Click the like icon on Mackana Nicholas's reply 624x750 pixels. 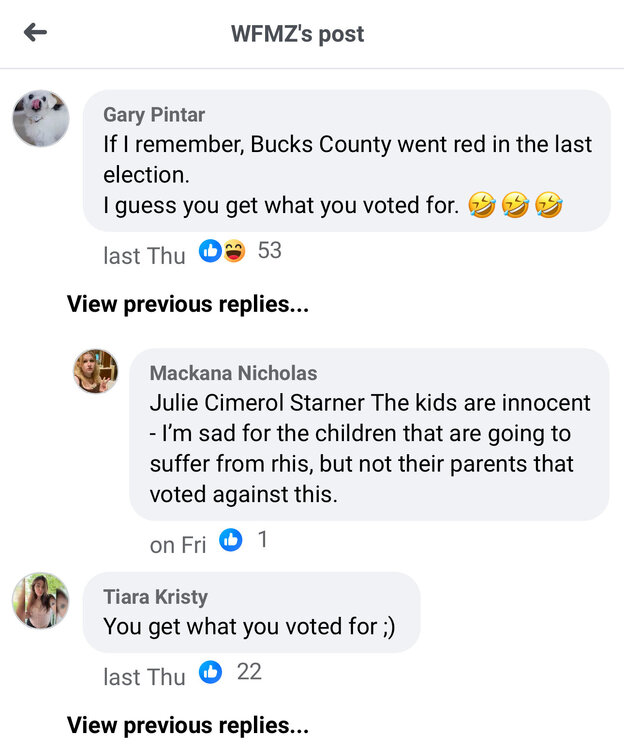point(231,540)
